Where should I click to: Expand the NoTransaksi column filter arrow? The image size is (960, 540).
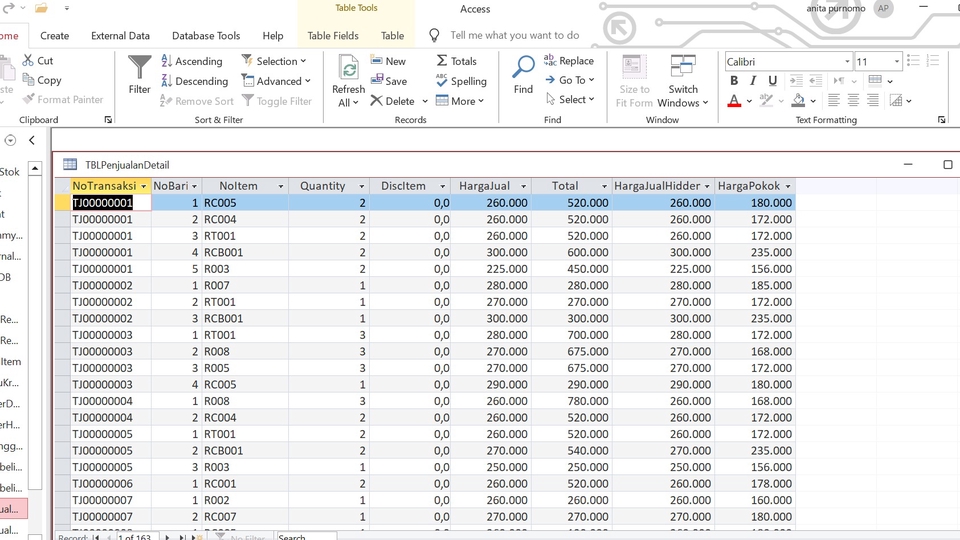(144, 186)
